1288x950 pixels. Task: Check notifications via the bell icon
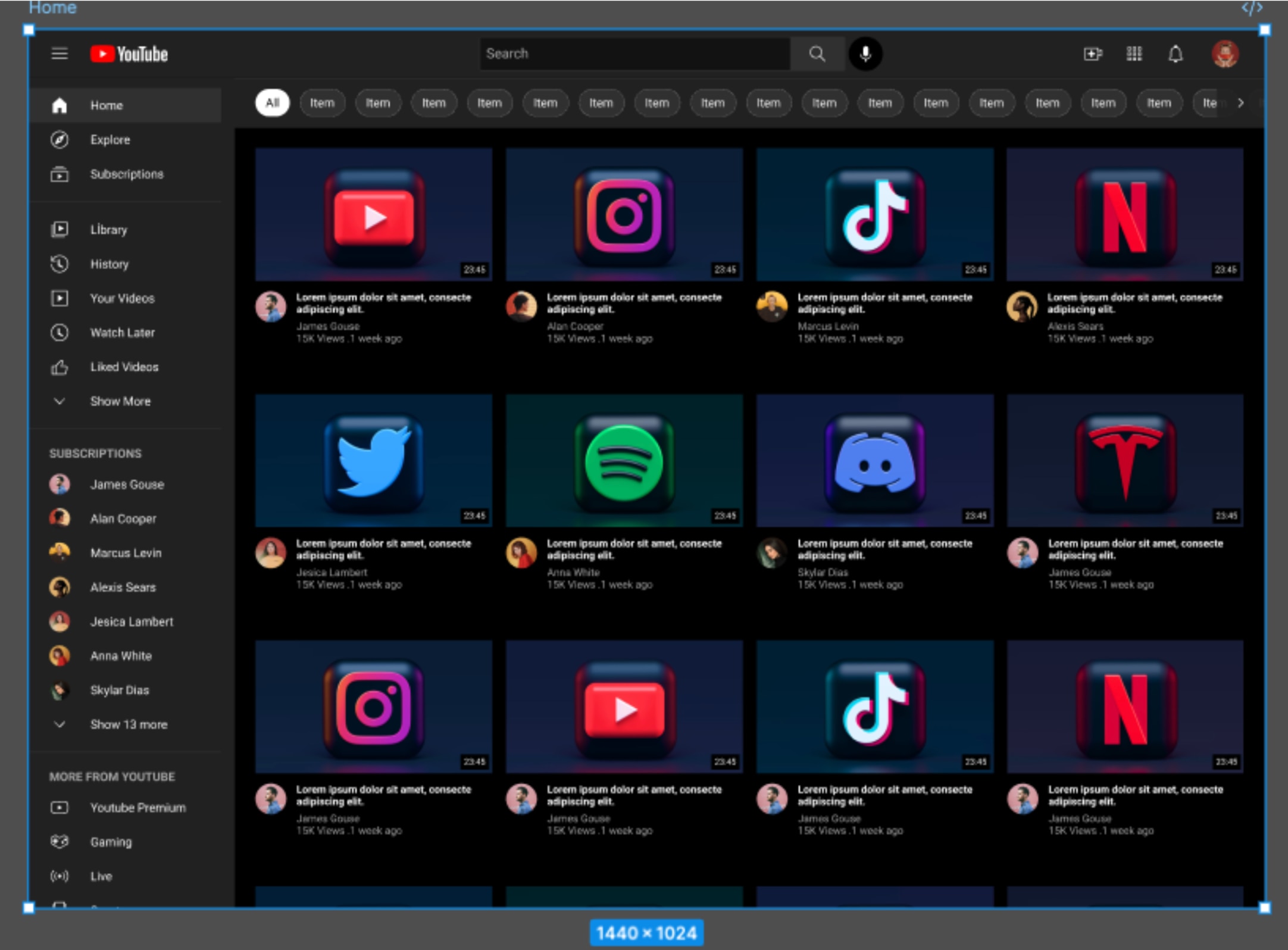tap(1175, 54)
